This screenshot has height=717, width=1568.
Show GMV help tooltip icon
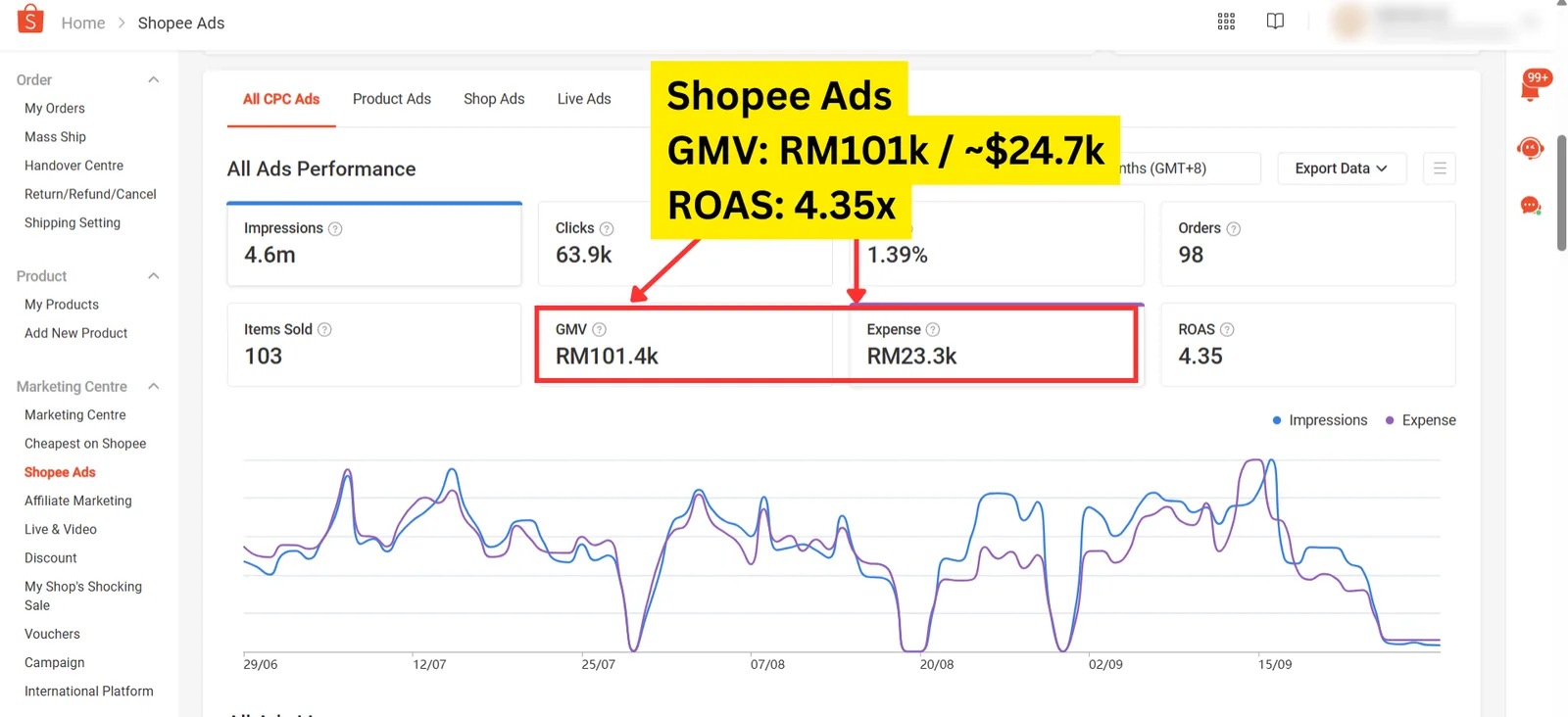600,330
